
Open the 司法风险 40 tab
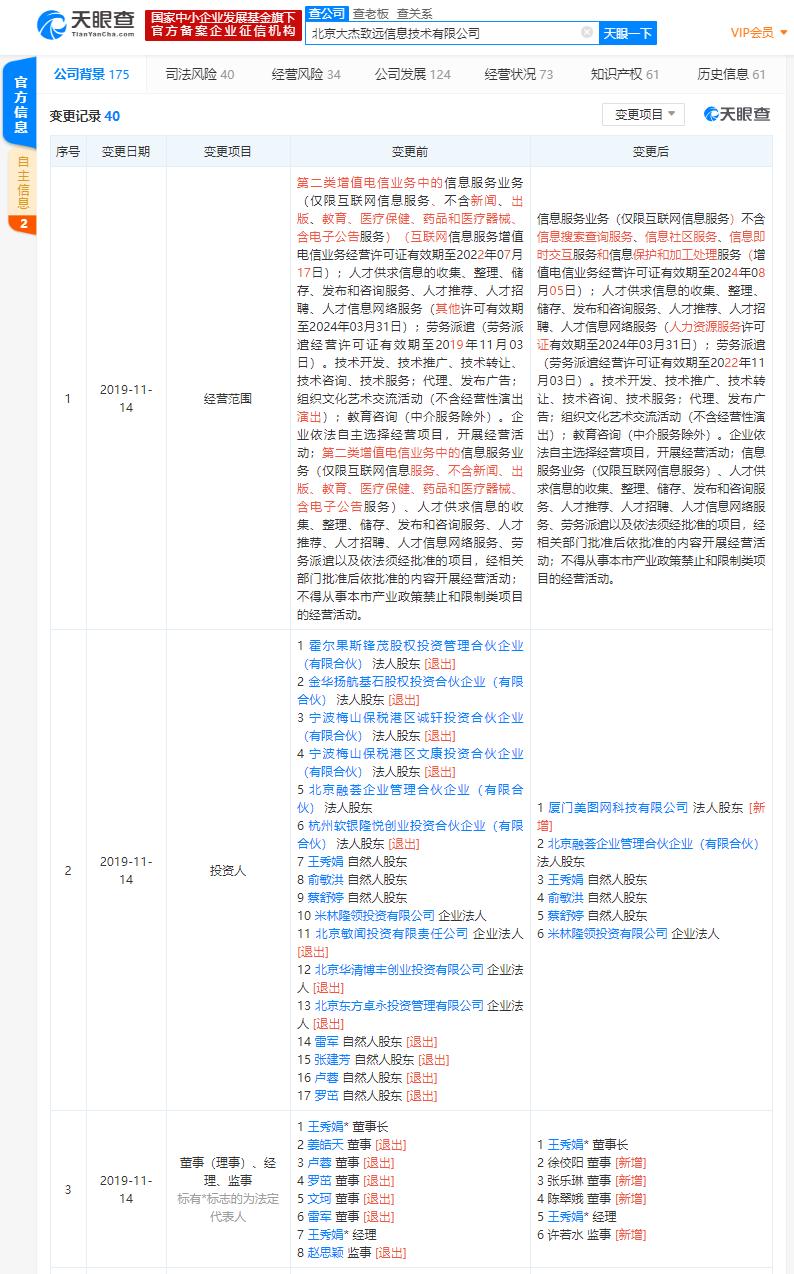200,74
